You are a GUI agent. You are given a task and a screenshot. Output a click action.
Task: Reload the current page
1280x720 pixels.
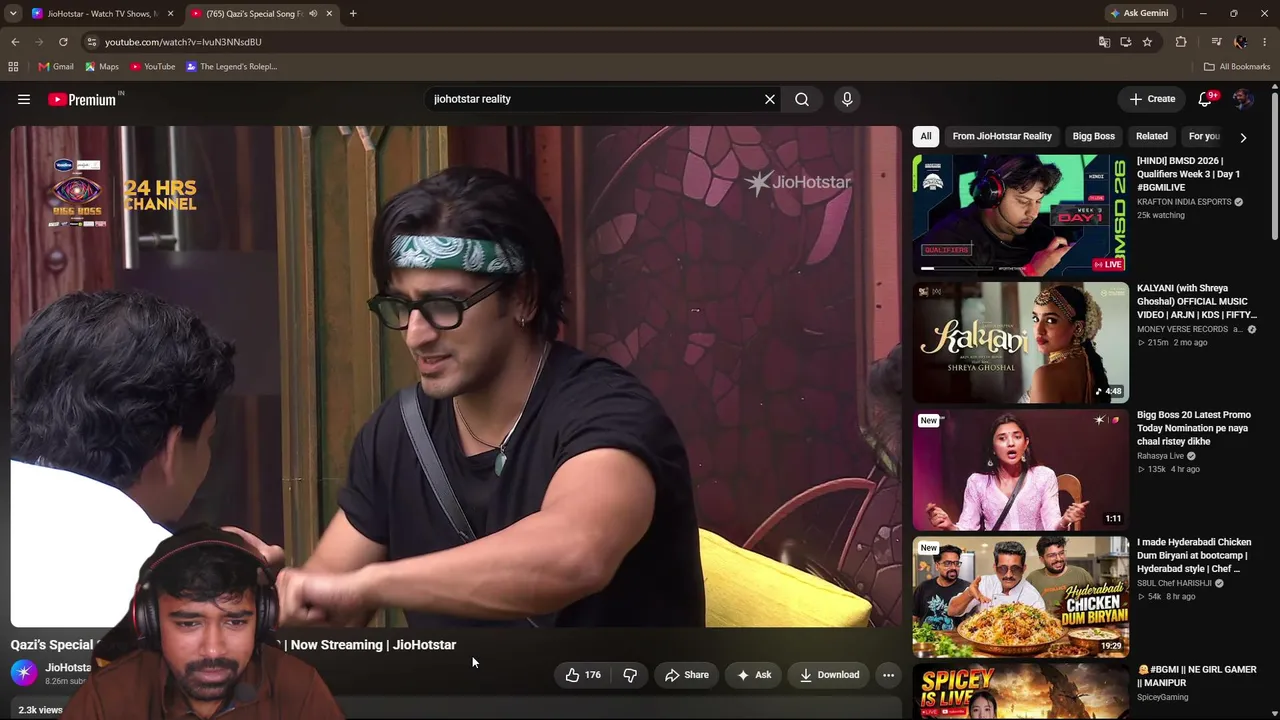tap(63, 42)
